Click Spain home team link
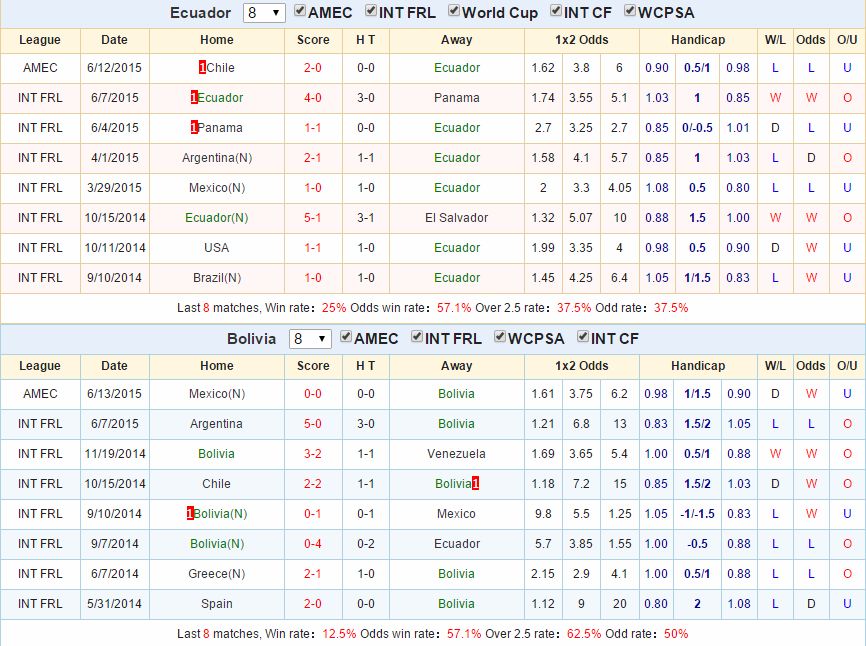 pos(216,604)
